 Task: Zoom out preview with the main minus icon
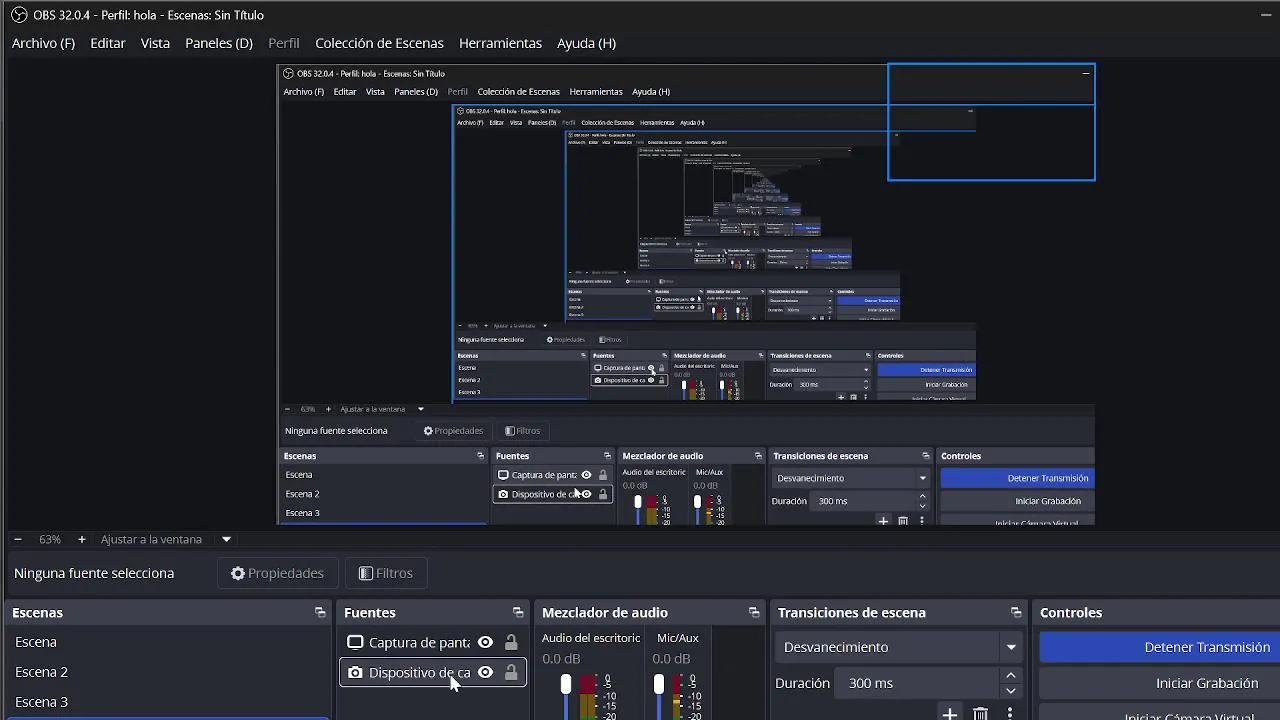pos(18,539)
